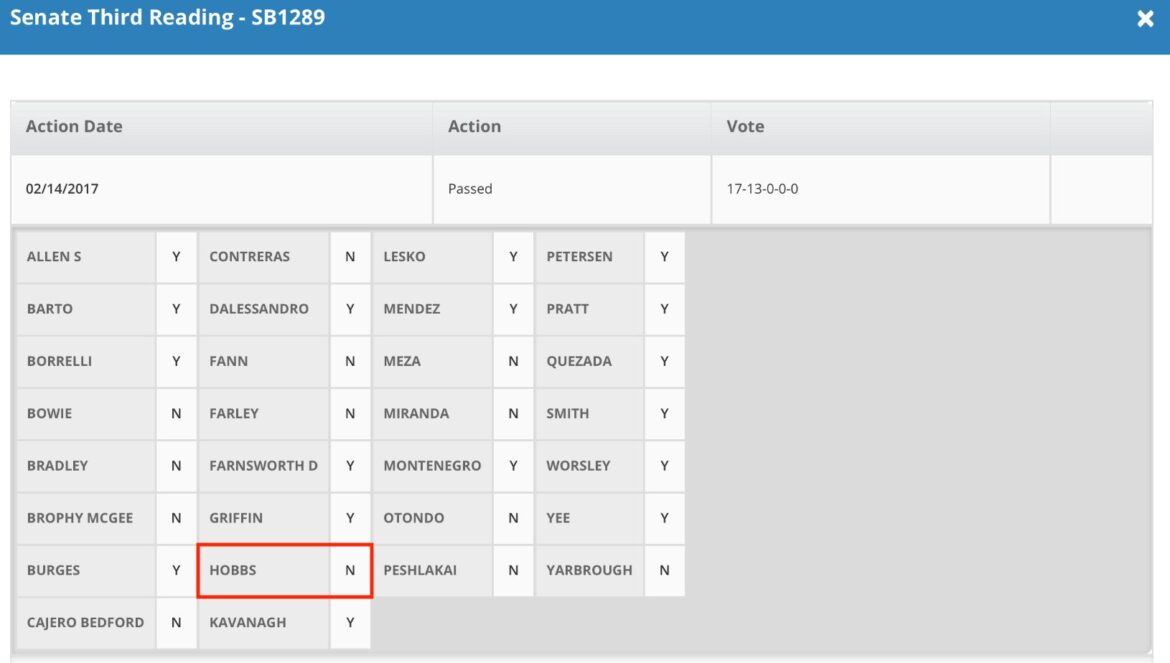Select the QUEZADA name cell
Screen dimensions: 1170x663
pyautogui.click(x=589, y=362)
